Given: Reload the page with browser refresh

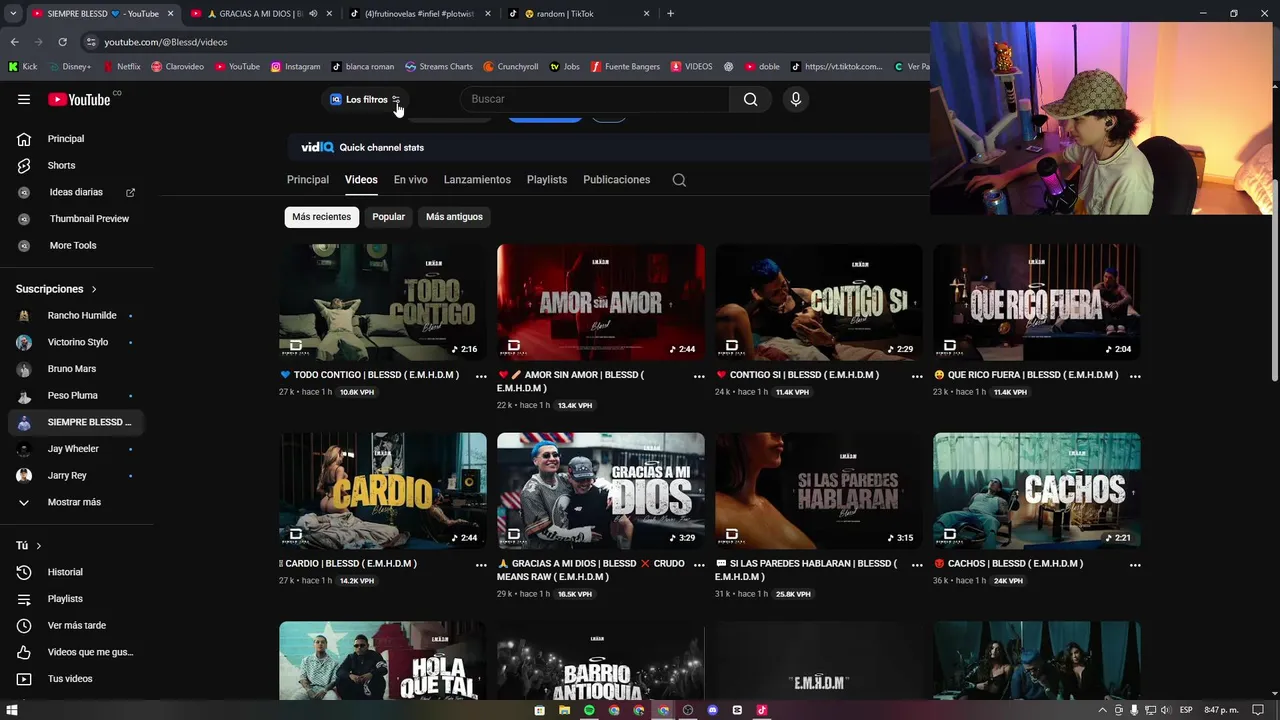Looking at the screenshot, I should 62,42.
